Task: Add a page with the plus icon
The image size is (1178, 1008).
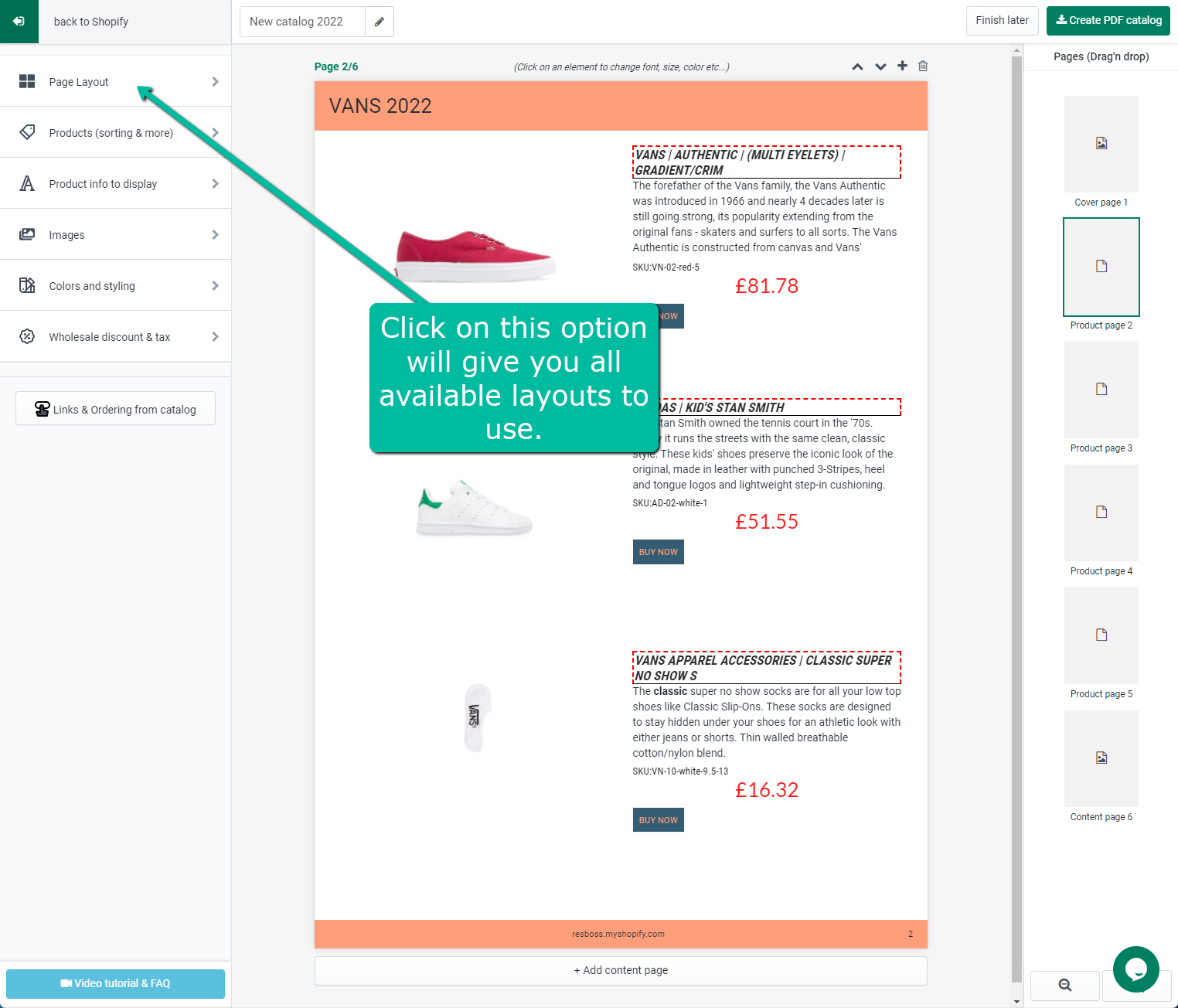Action: click(x=902, y=66)
